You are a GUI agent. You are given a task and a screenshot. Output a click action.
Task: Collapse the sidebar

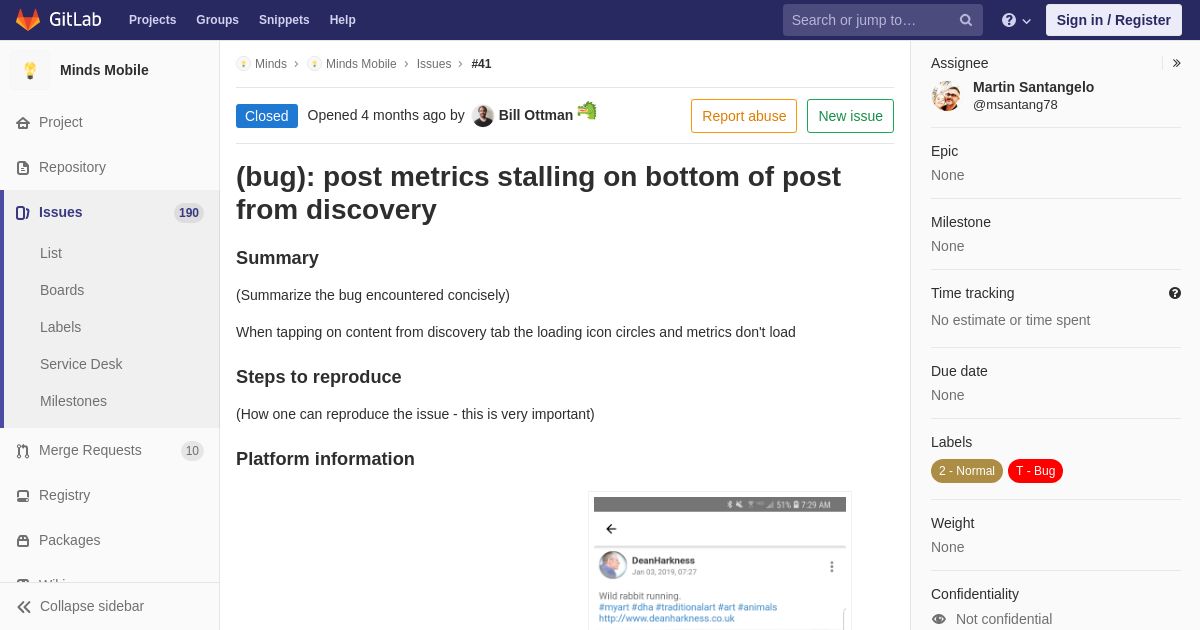coord(110,606)
